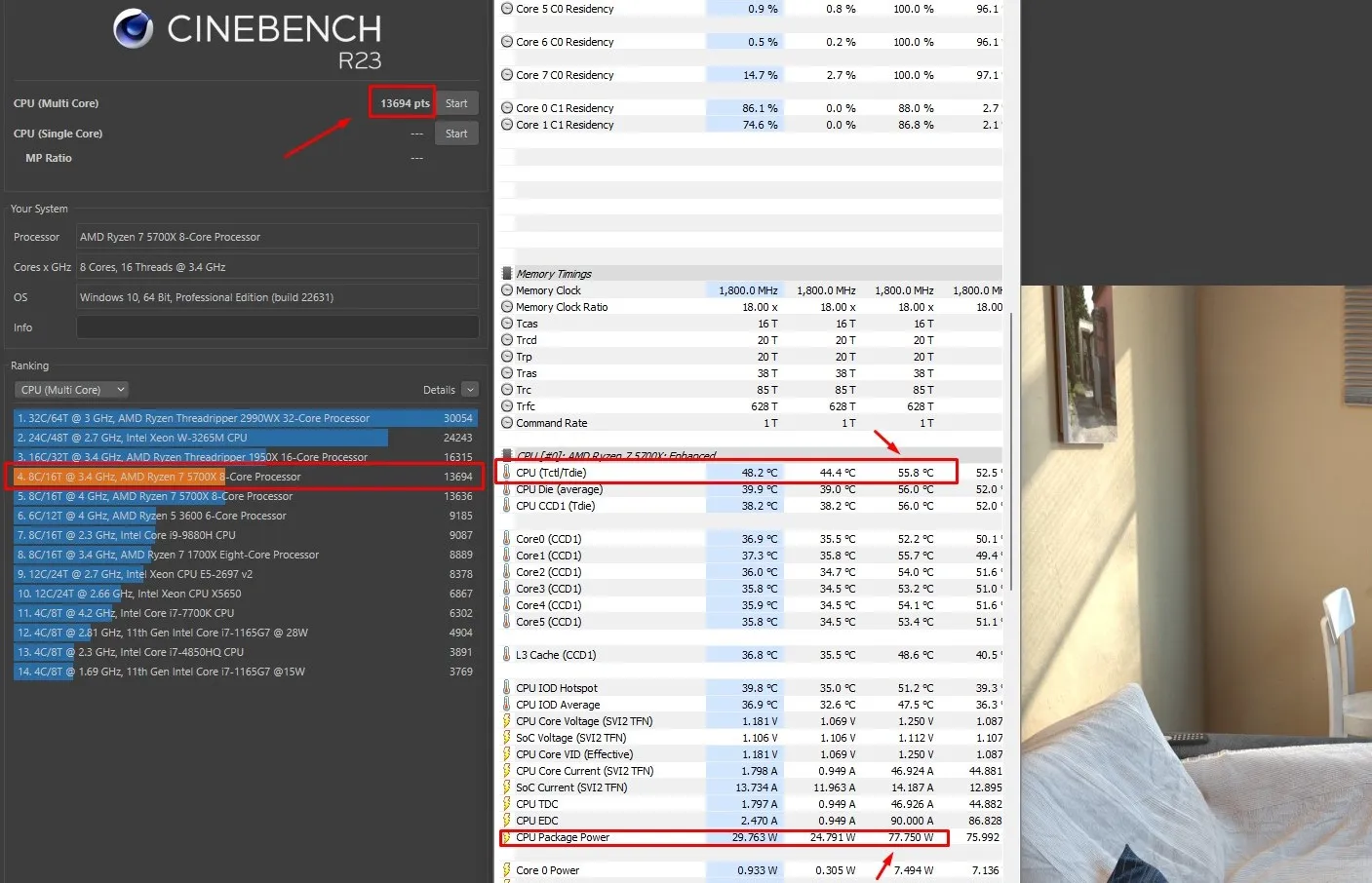Screen dimensions: 1372x883
Task: Select the Ryzen 7 1700X ranking row
Action: (245, 555)
